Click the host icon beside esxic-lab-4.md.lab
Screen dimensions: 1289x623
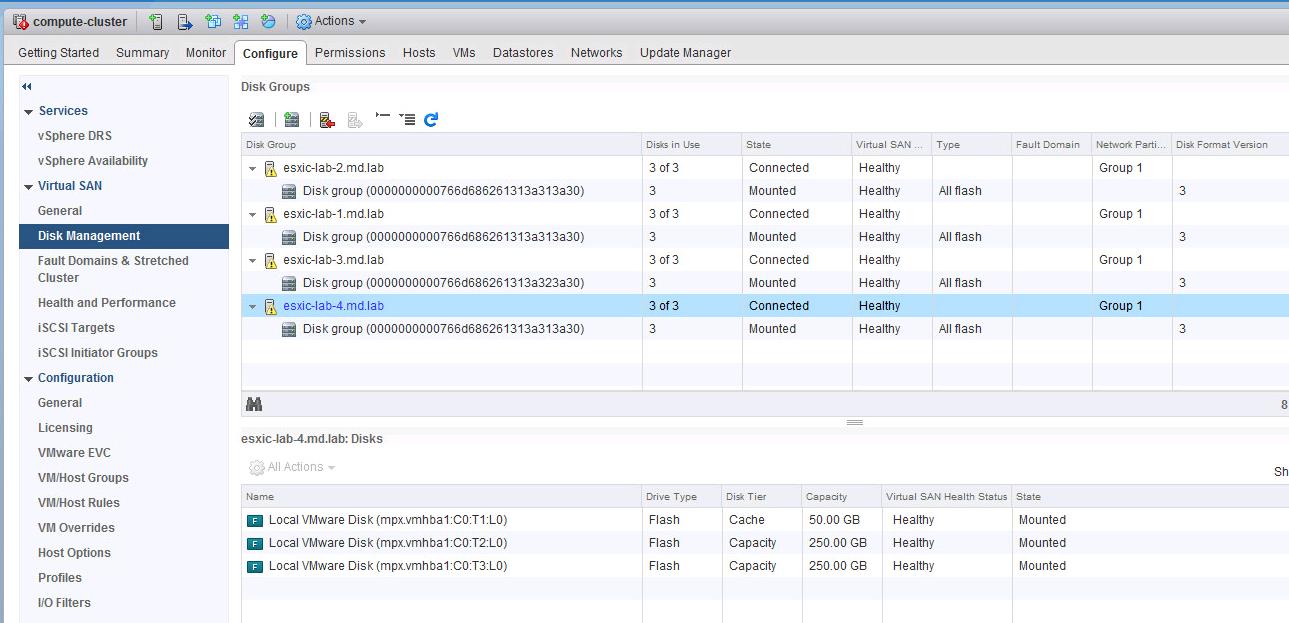(270, 306)
